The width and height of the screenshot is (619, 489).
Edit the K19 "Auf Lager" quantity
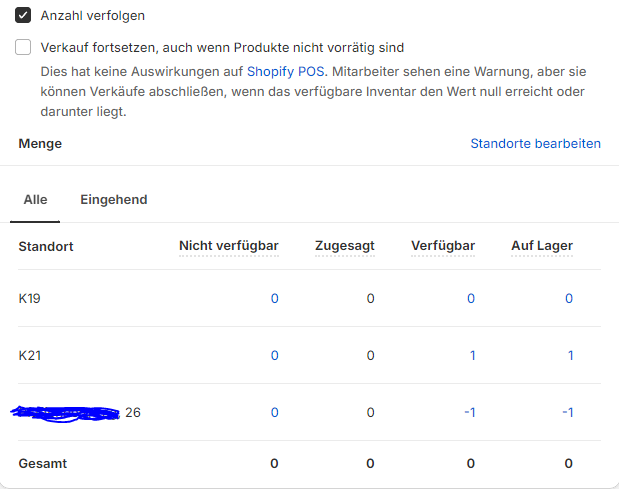click(x=569, y=298)
